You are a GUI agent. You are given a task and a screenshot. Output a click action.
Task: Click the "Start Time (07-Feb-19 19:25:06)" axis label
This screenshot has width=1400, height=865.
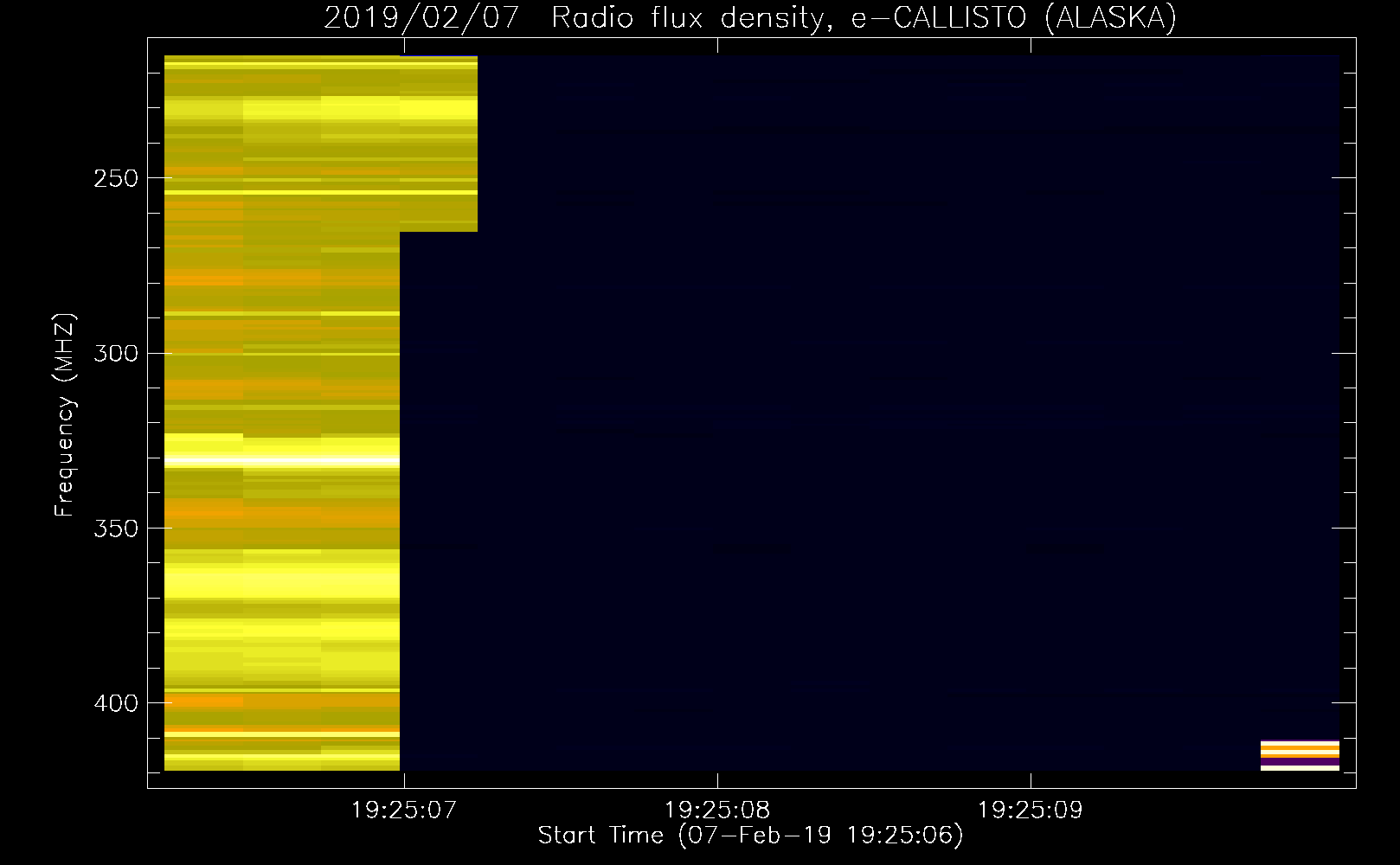click(x=750, y=836)
